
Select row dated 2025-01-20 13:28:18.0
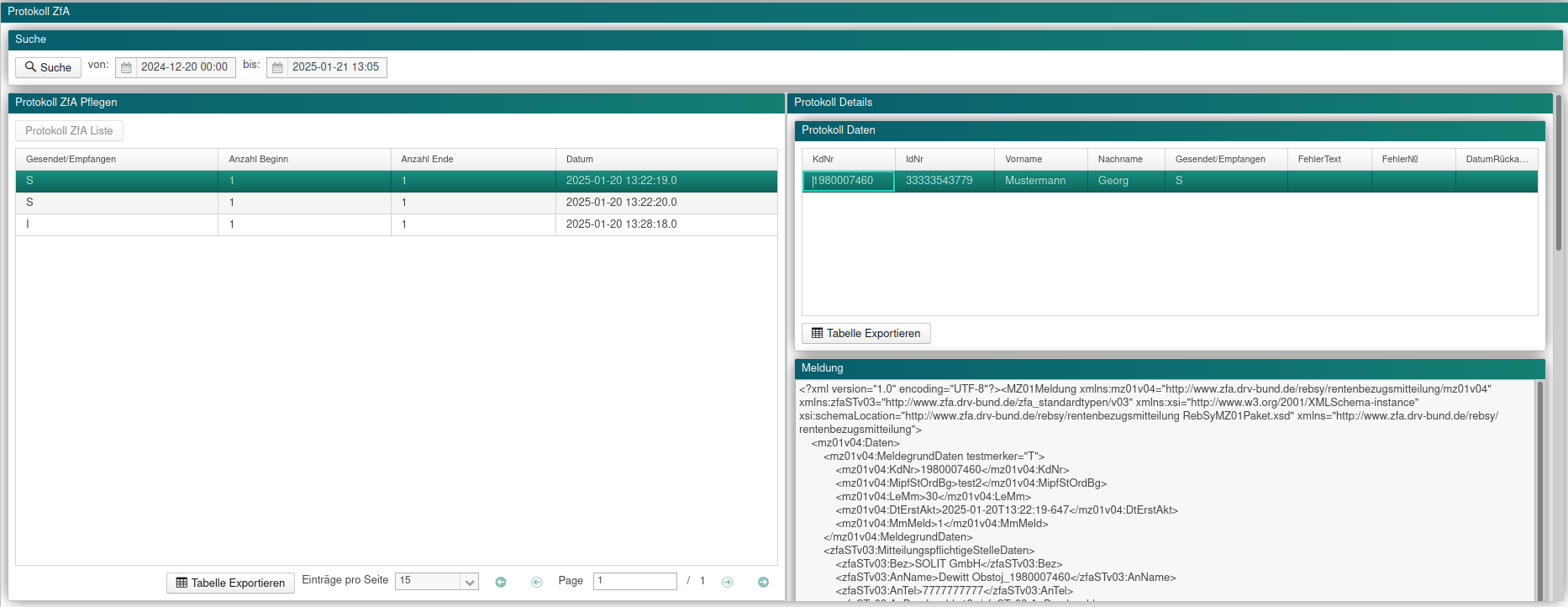[x=397, y=224]
